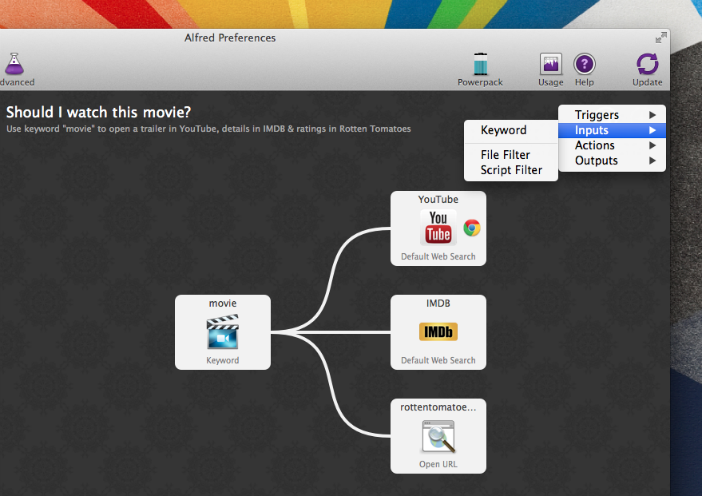Viewport: 702px width, 496px height.
Task: Select the movie clapperboard icon
Action: point(223,332)
